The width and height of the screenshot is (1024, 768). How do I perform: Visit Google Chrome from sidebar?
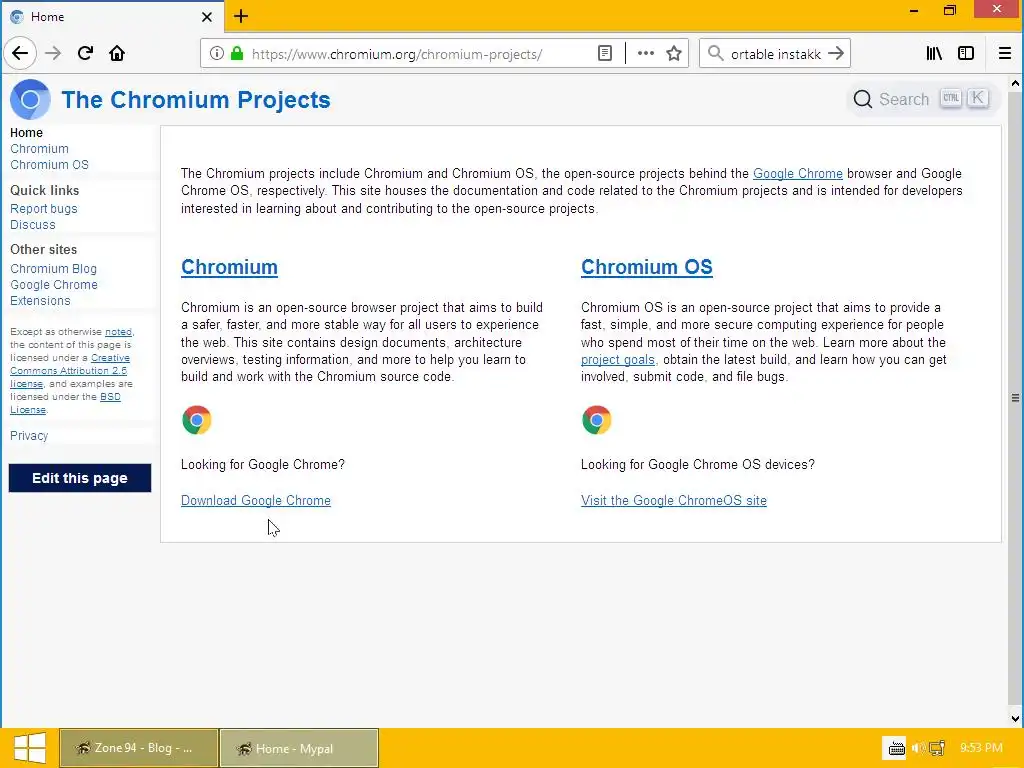[54, 285]
